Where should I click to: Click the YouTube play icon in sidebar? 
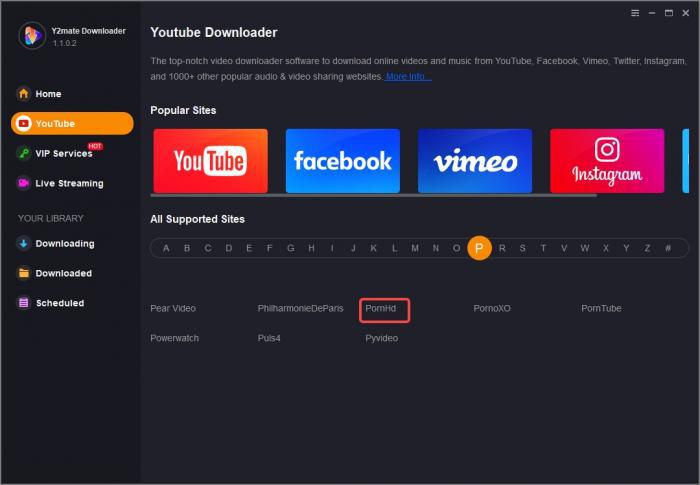23,123
